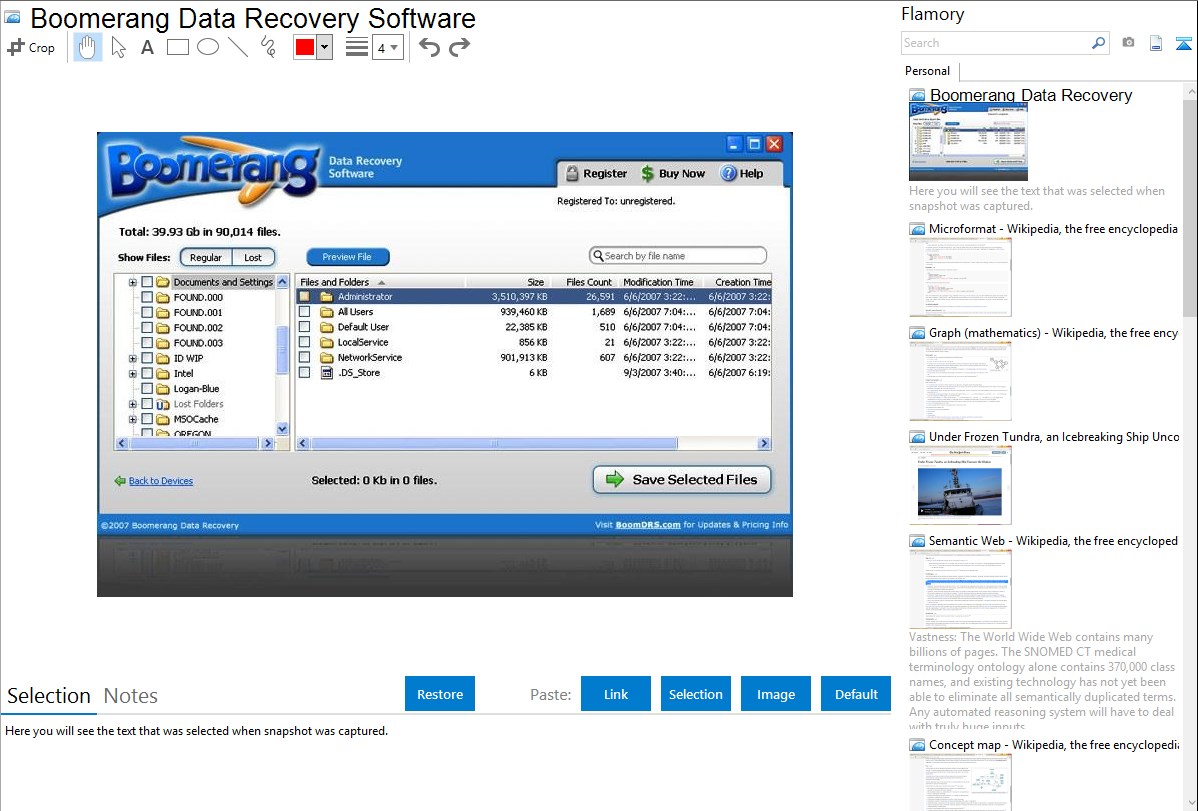Expand the ID WIP folder node
Screen dimensions: 1198x811
click(133, 358)
